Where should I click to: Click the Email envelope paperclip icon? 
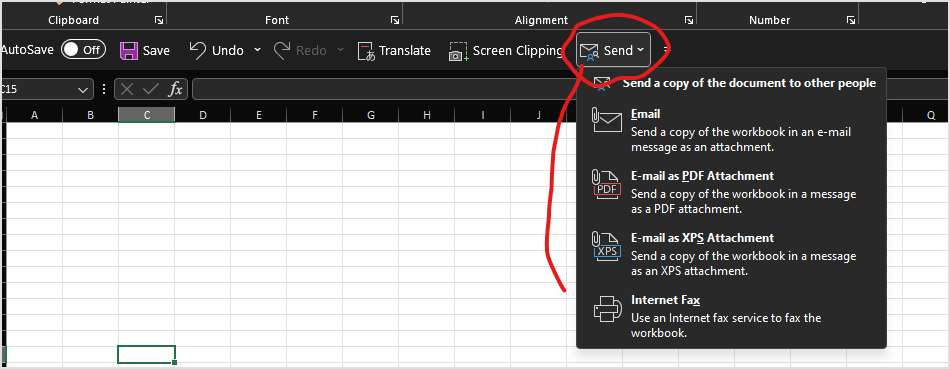[607, 121]
